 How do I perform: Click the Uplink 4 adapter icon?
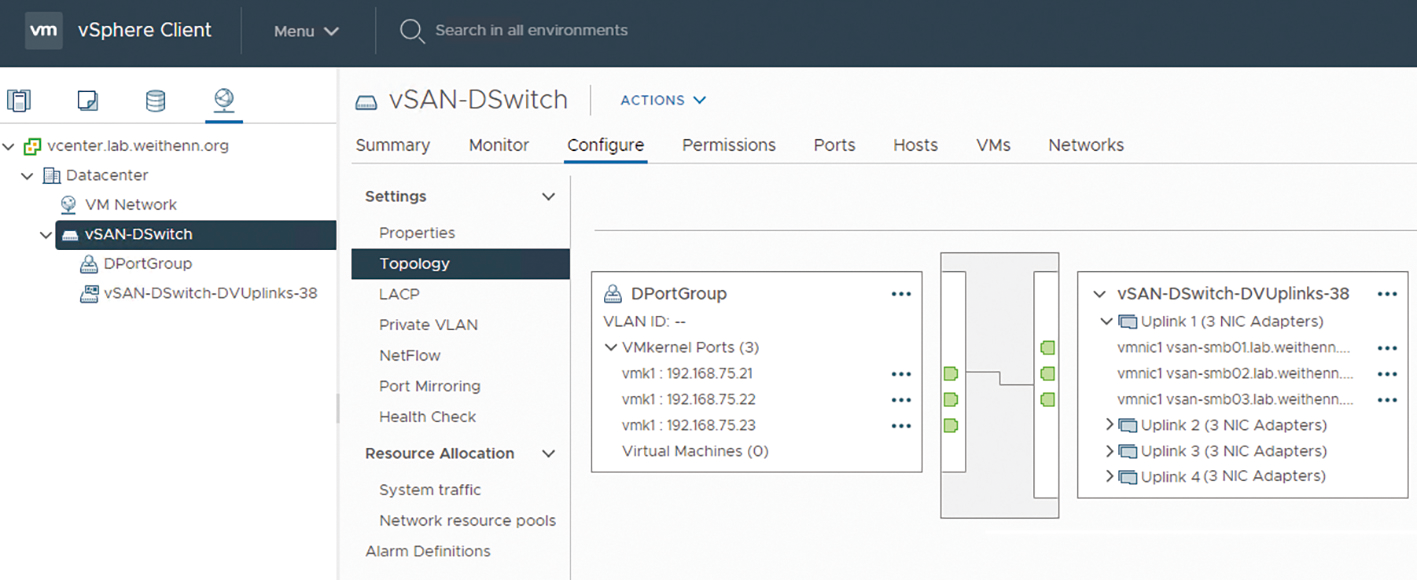(x=1128, y=477)
